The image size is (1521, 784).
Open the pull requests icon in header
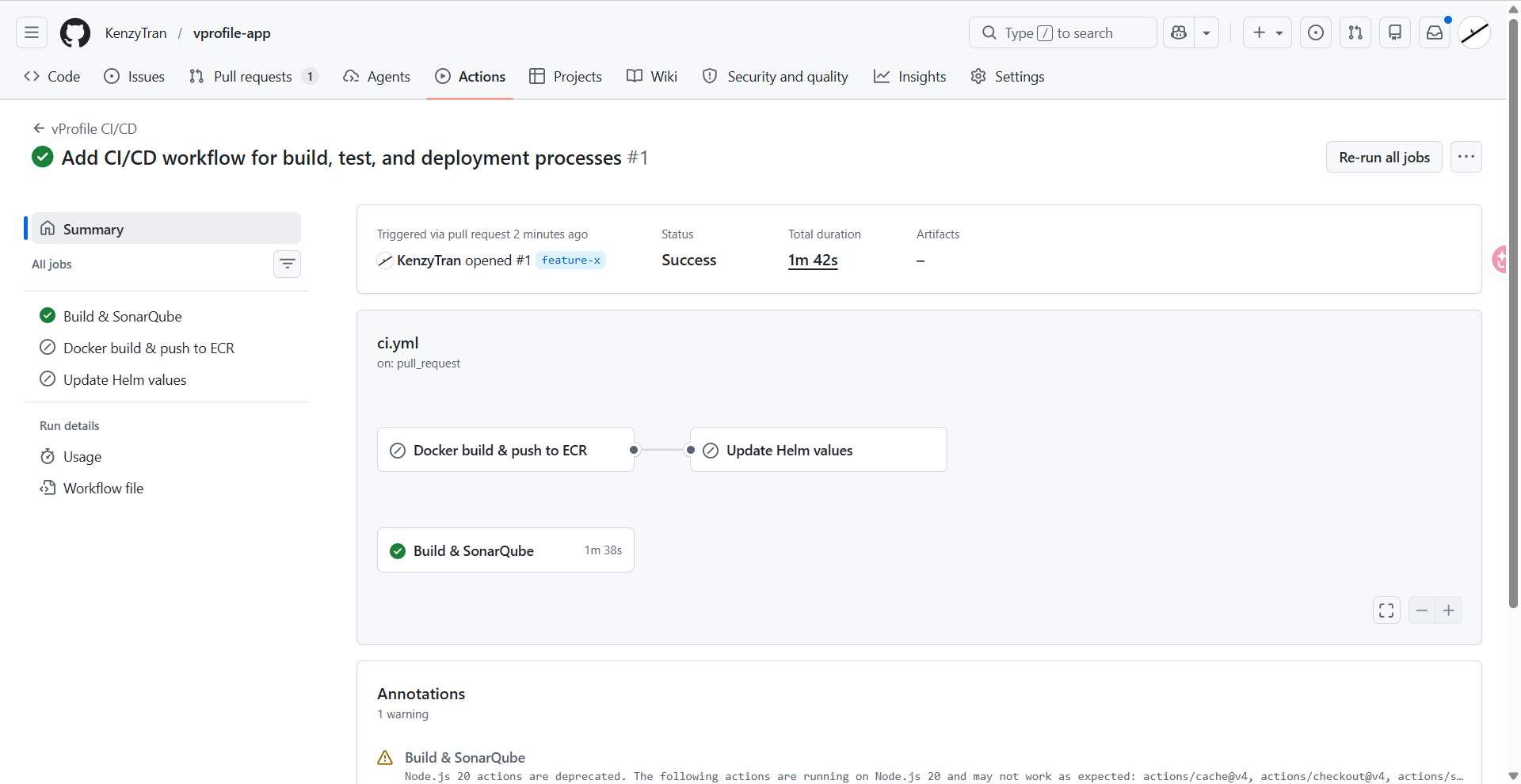pos(1355,32)
